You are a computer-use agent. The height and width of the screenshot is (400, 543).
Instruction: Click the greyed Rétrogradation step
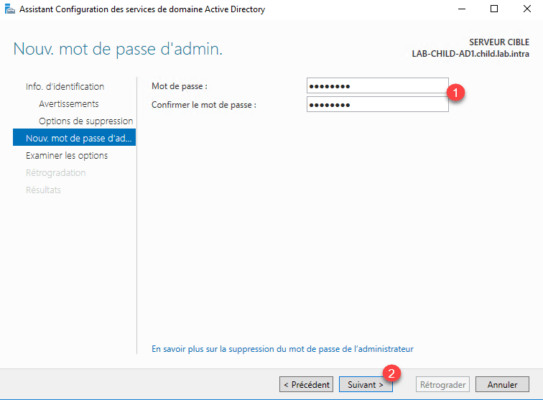click(55, 173)
